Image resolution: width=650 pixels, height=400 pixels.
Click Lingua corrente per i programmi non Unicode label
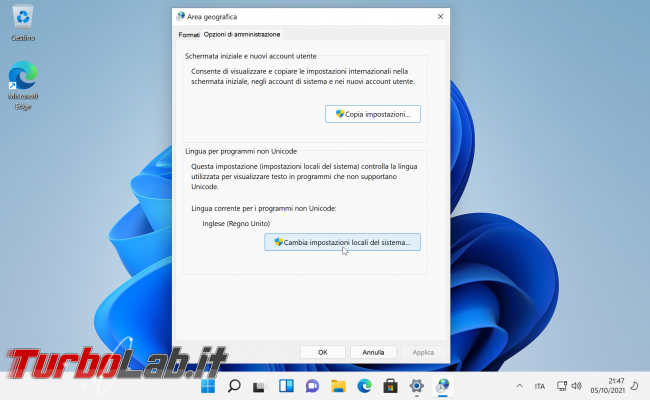[264, 208]
